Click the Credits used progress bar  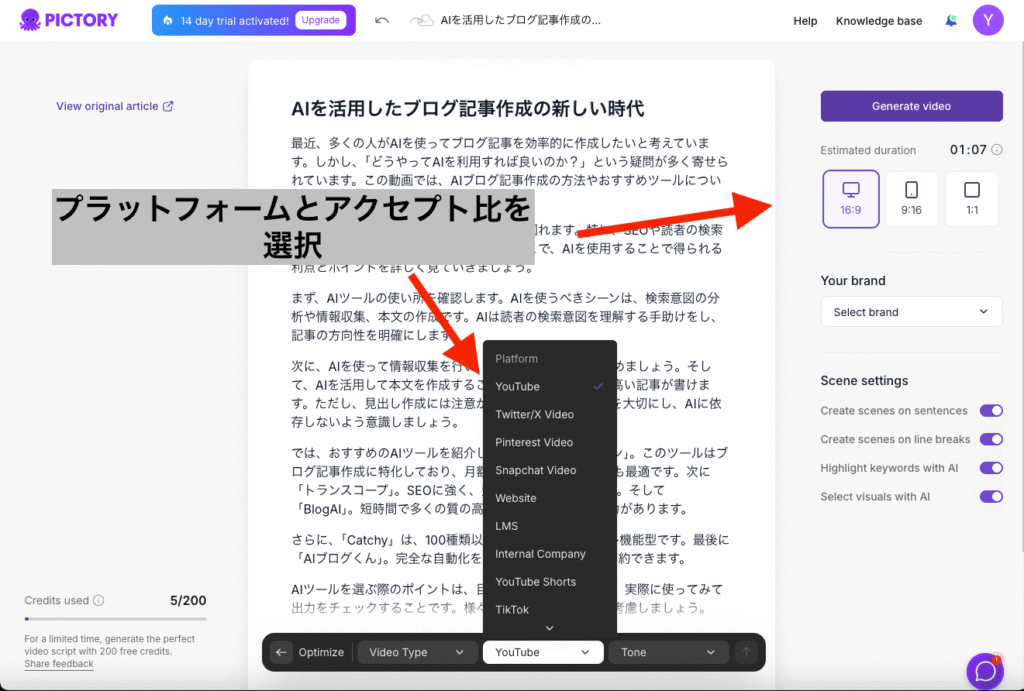pyautogui.click(x=115, y=619)
